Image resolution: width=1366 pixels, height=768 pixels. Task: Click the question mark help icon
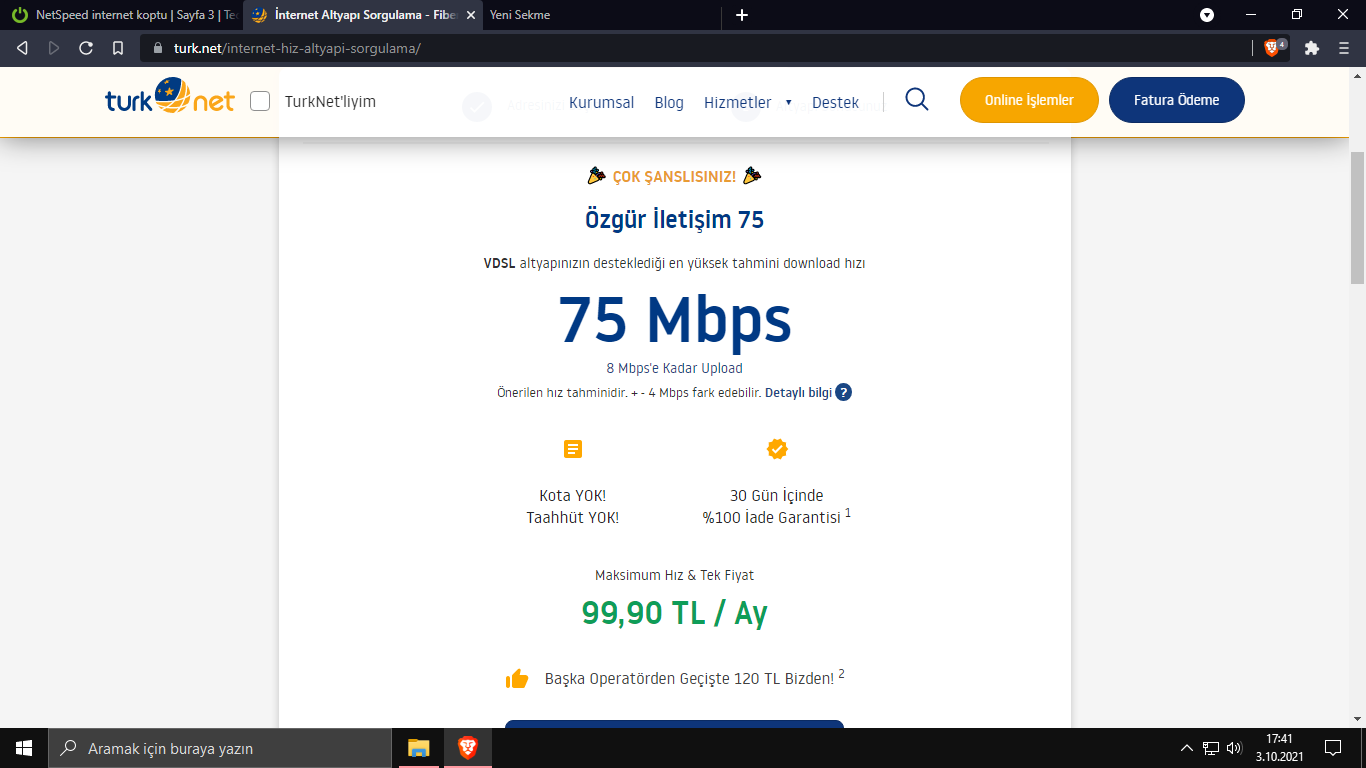point(843,392)
